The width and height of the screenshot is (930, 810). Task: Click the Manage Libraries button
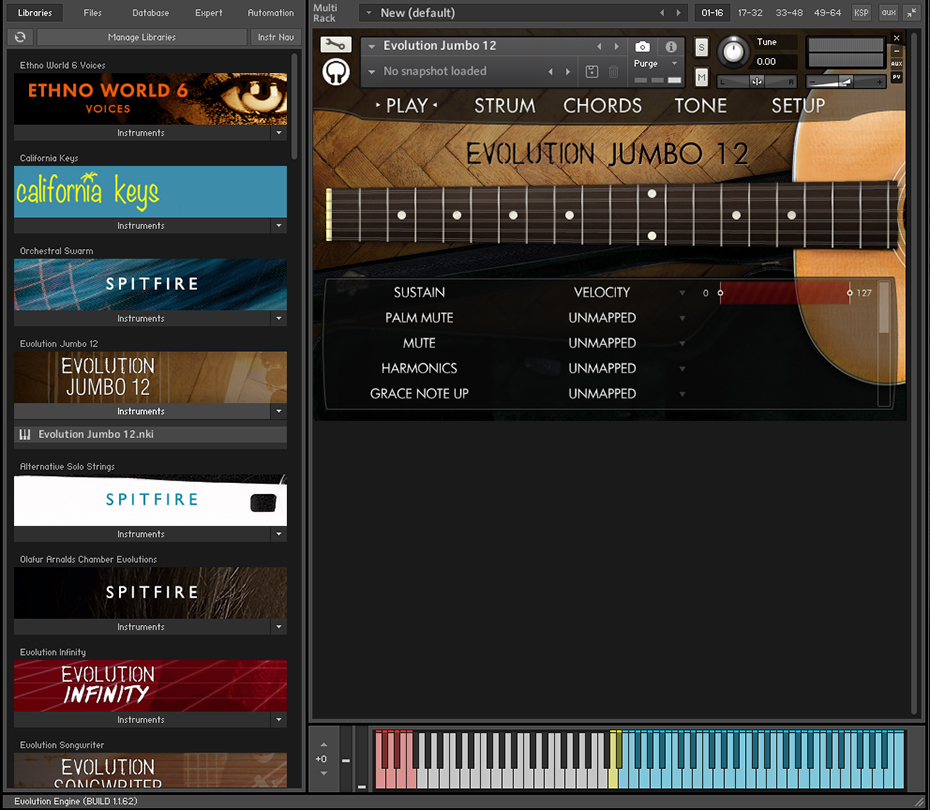pos(142,37)
